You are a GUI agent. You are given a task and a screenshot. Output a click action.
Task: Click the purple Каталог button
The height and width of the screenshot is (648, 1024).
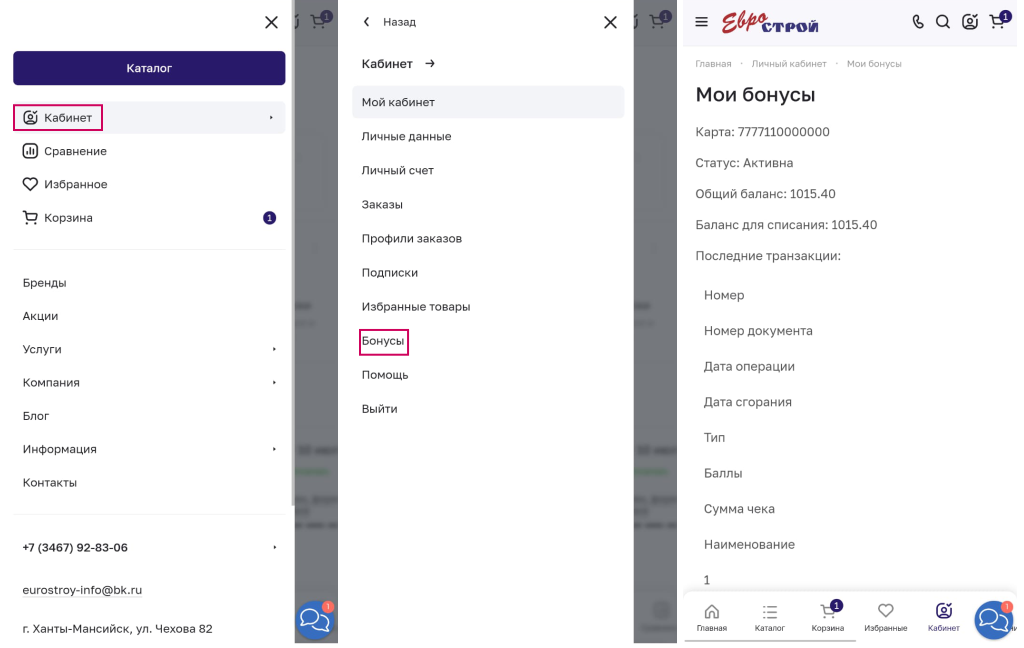[149, 68]
